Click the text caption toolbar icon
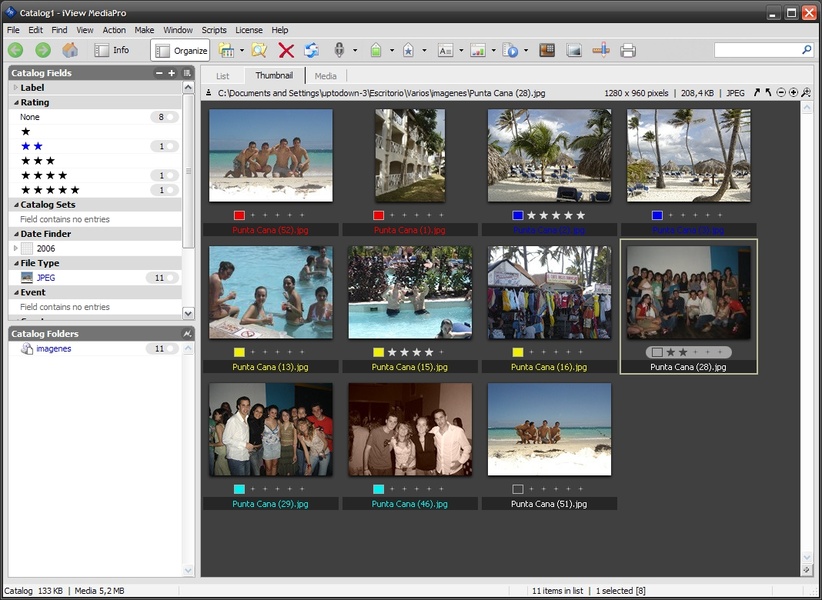This screenshot has height=600, width=822. point(445,50)
